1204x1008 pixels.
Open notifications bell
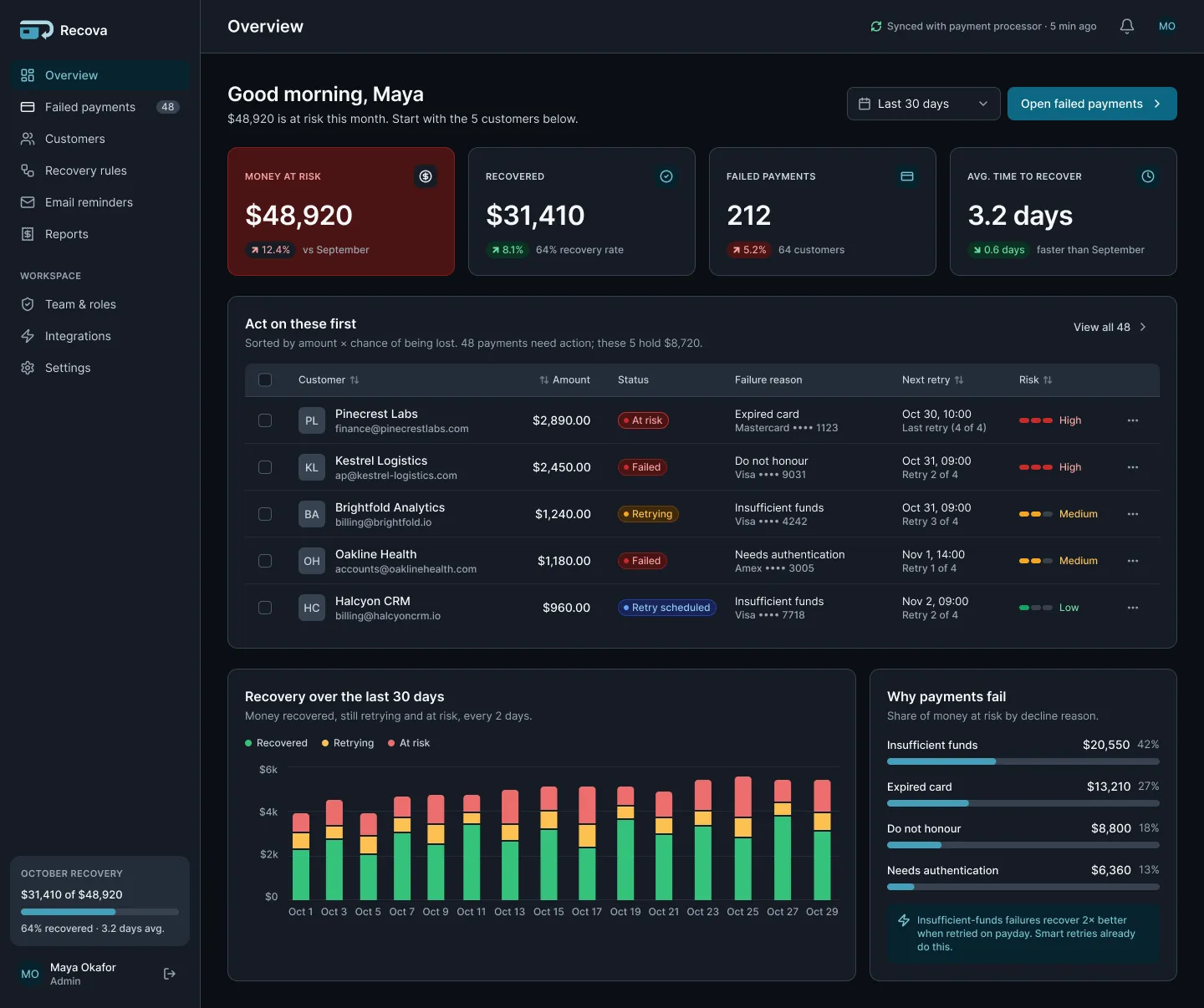click(1127, 27)
